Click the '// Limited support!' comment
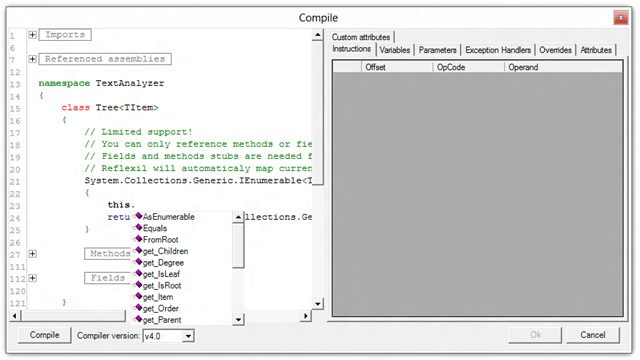 point(138,132)
